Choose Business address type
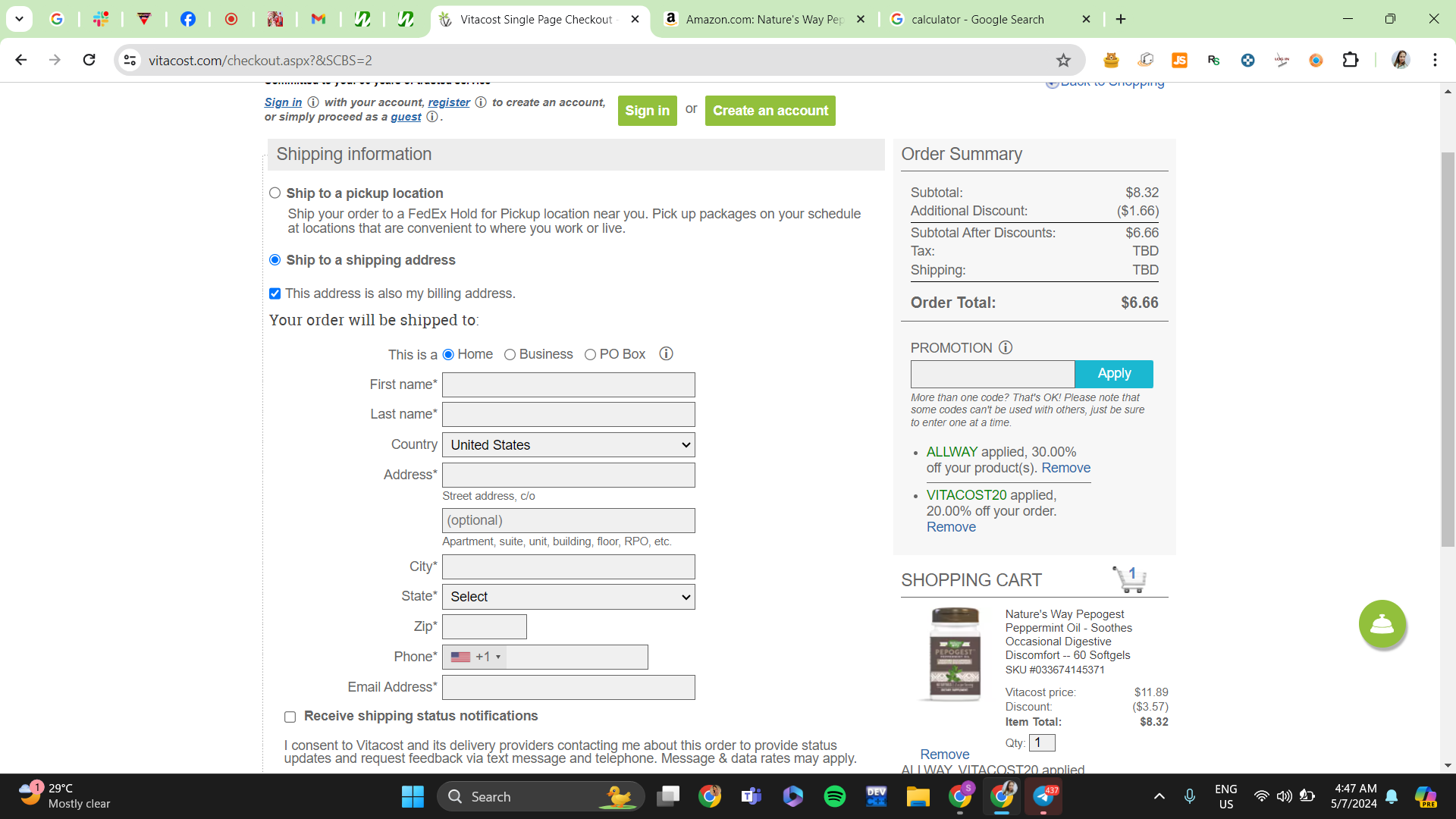 point(510,355)
